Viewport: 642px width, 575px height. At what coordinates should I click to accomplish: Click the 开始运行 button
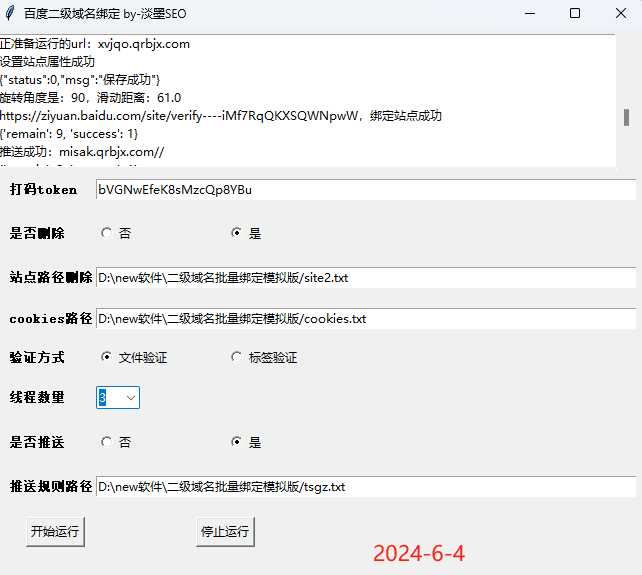55,532
